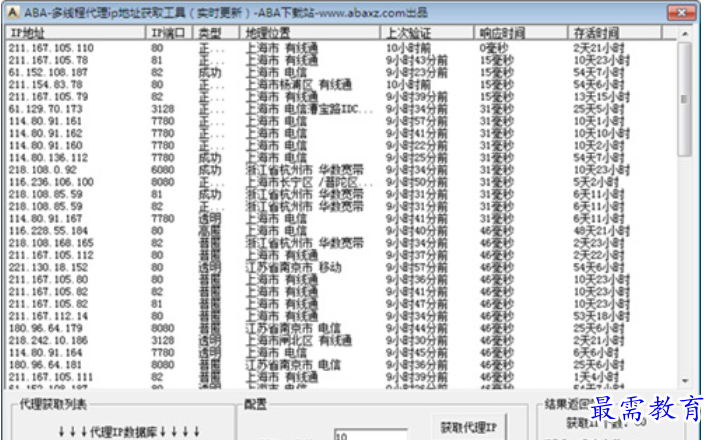Click the 获取代理IP button
Image resolution: width=712 pixels, height=440 pixels.
tap(469, 427)
